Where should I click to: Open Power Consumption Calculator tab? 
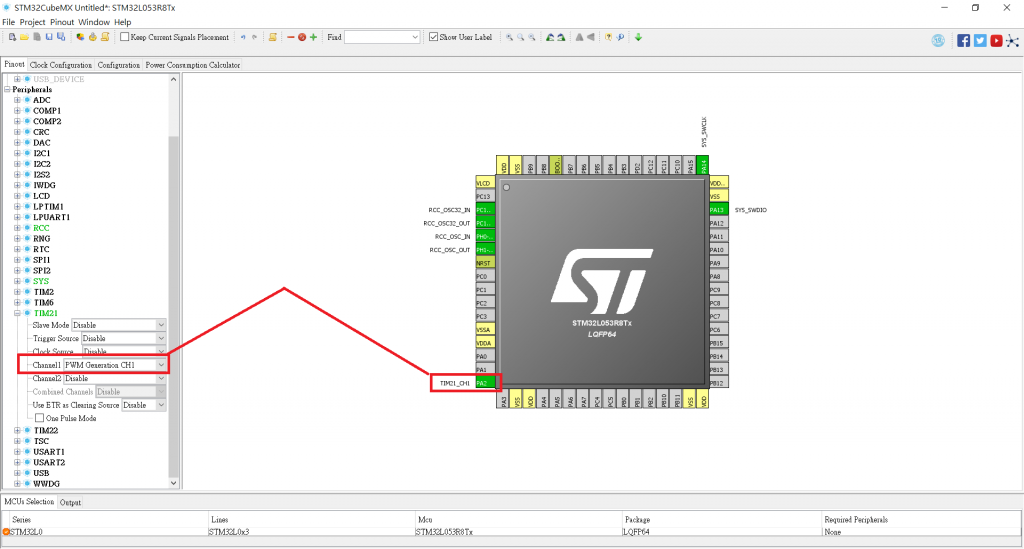[x=193, y=65]
